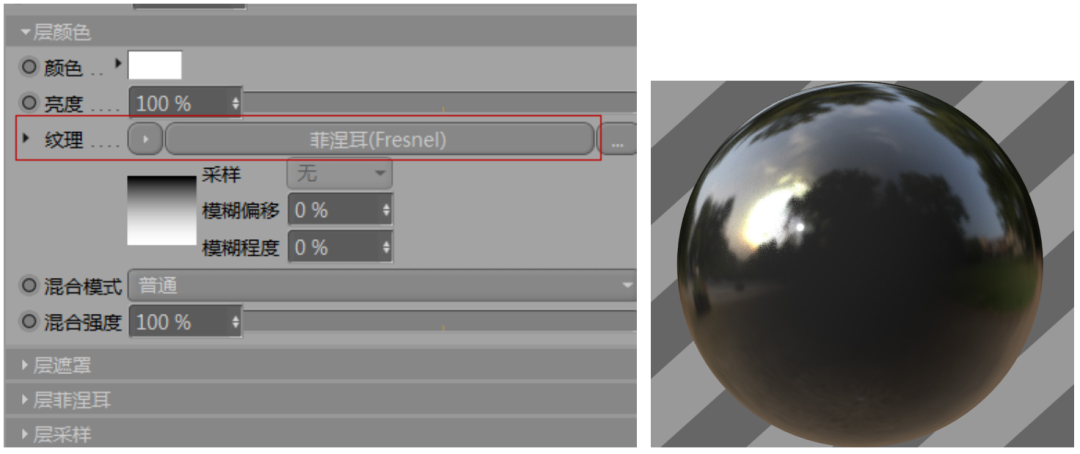Click the 模糊偏移 stepper arrows
The height and width of the screenshot is (454, 1080).
(x=386, y=211)
